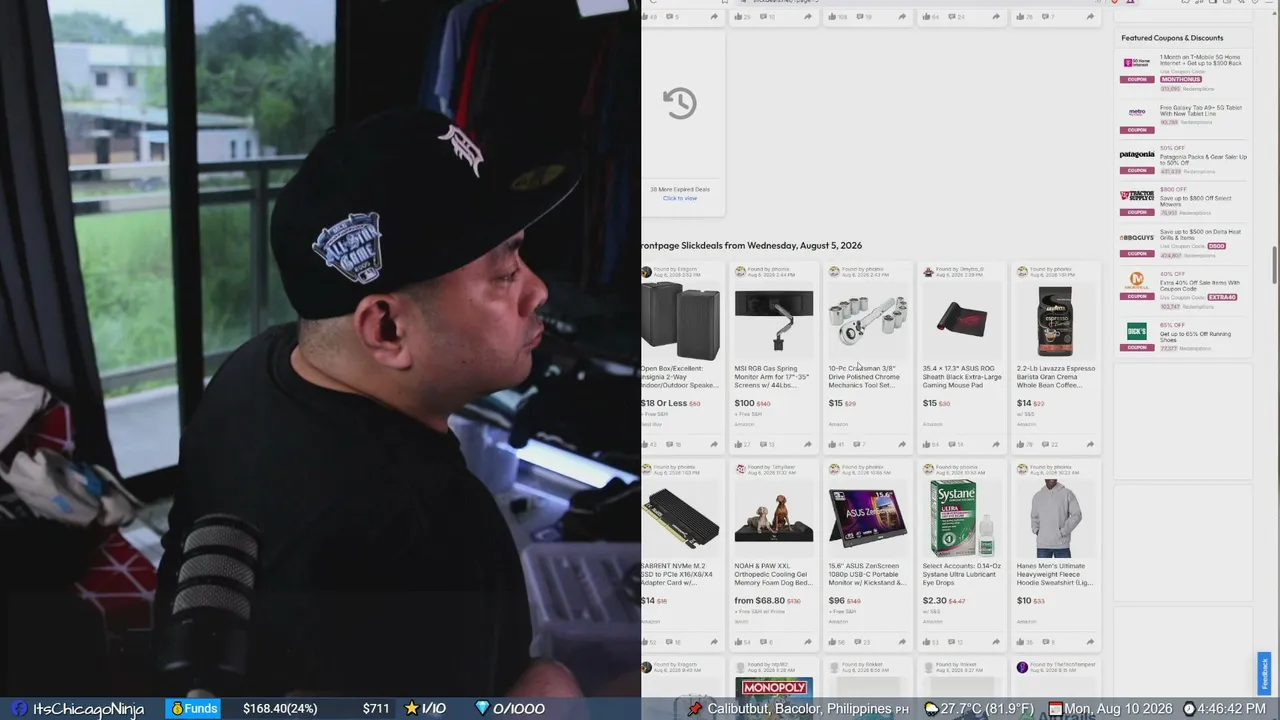Like the ASUS ZenScreen Portable Monitor deal
Image resolution: width=1280 pixels, height=720 pixels.
pyautogui.click(x=833, y=642)
